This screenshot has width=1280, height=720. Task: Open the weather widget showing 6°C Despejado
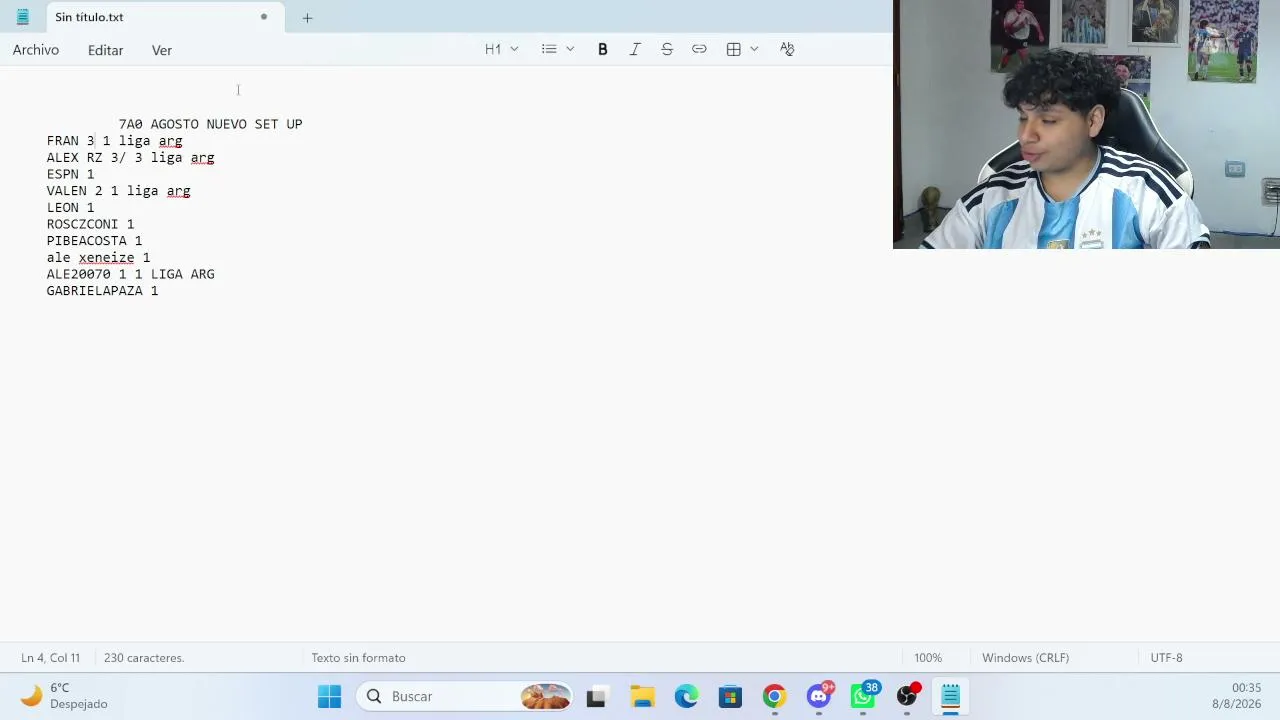pyautogui.click(x=64, y=696)
